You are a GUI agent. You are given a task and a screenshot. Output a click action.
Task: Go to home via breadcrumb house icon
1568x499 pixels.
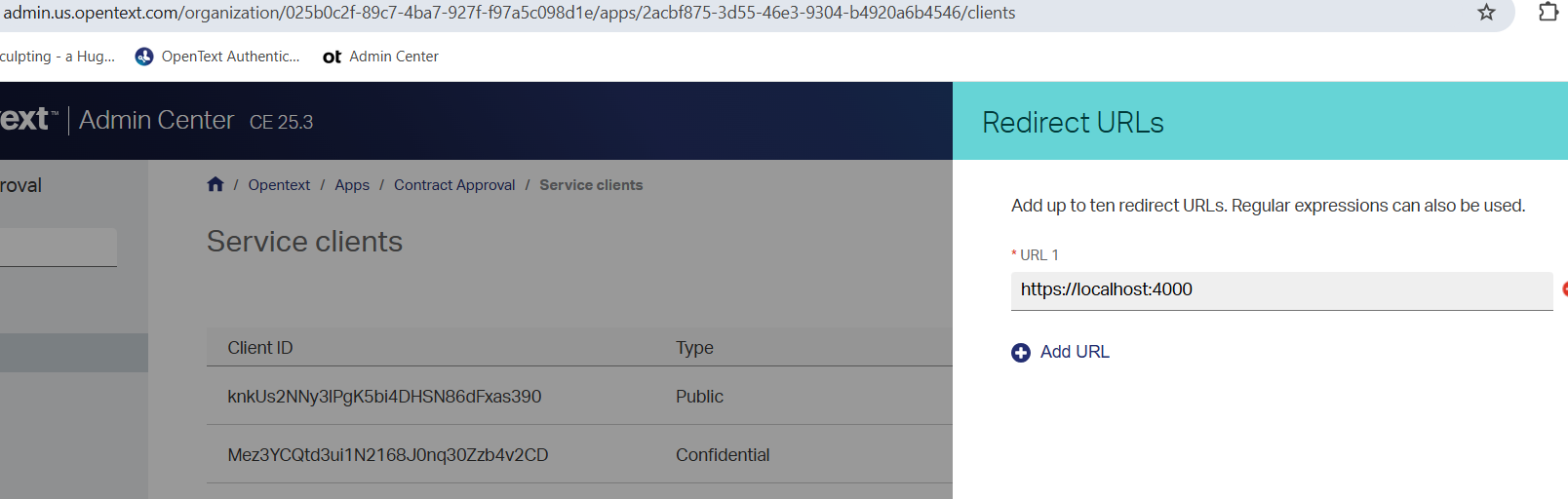pos(216,184)
